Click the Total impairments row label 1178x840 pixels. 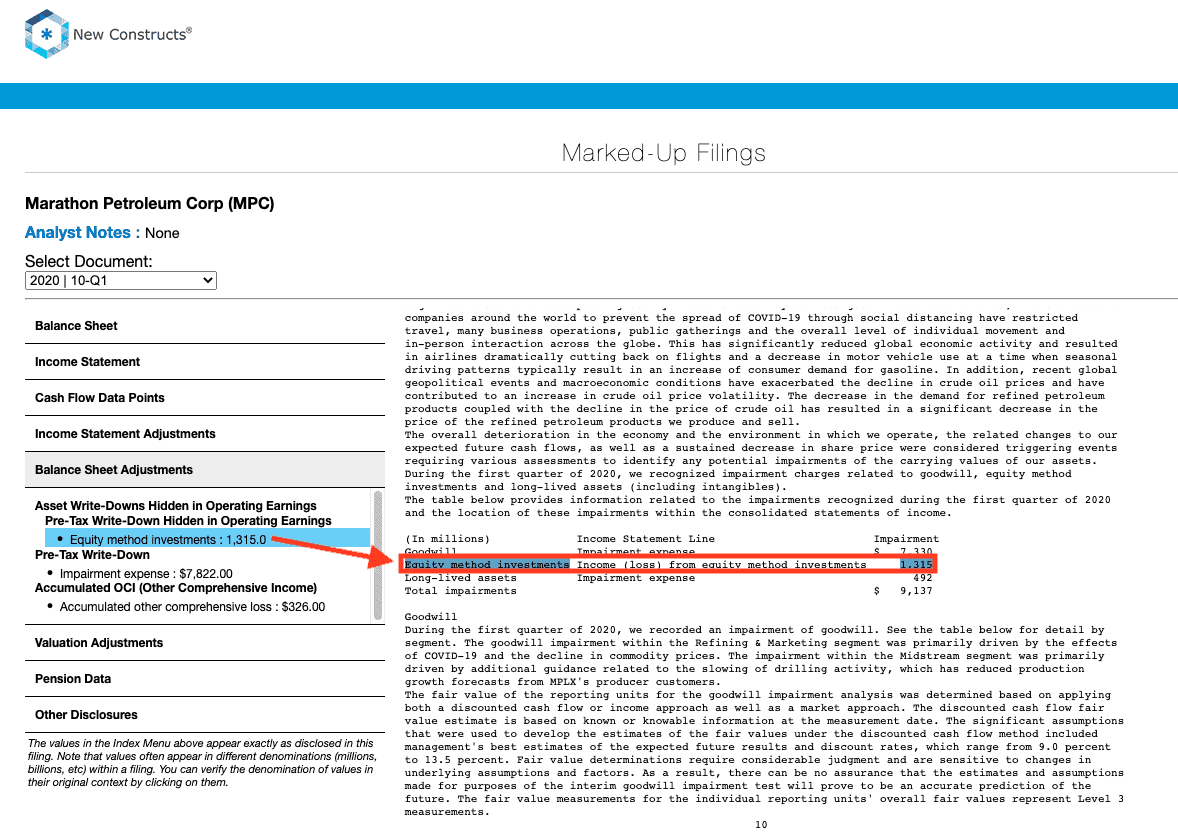(x=461, y=591)
